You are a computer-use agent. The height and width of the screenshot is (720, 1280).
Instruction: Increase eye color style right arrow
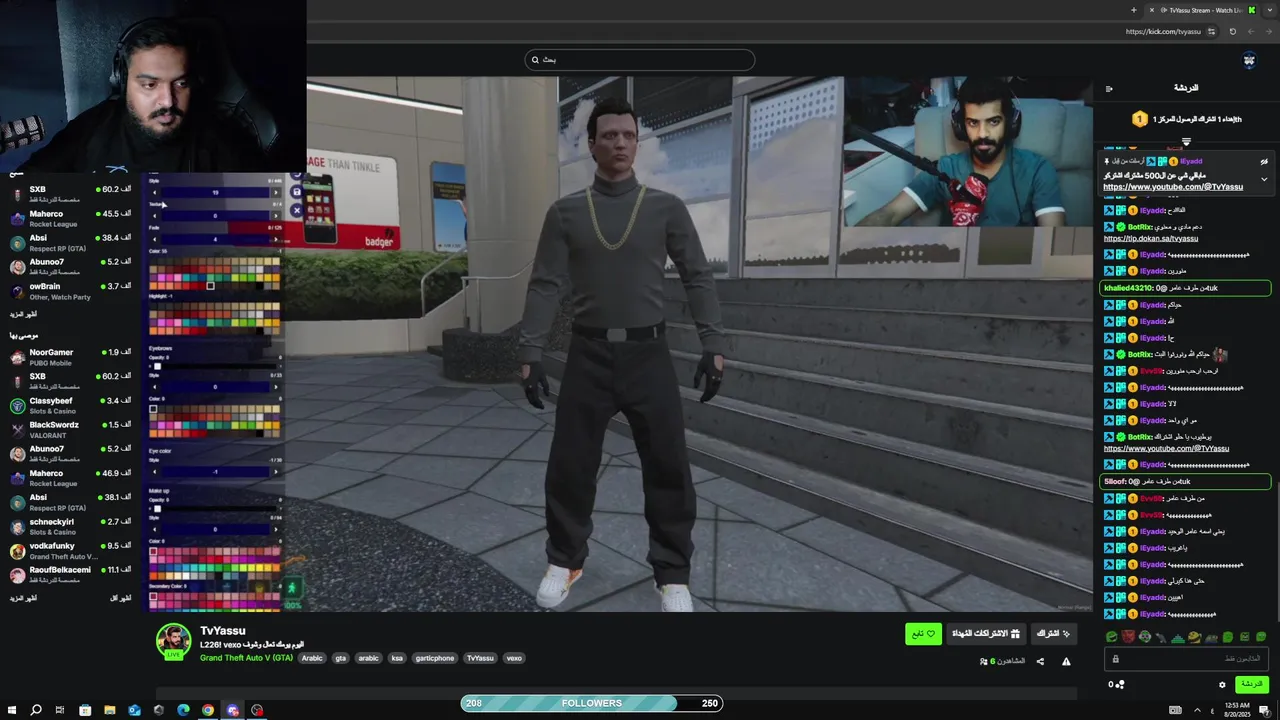coord(276,472)
